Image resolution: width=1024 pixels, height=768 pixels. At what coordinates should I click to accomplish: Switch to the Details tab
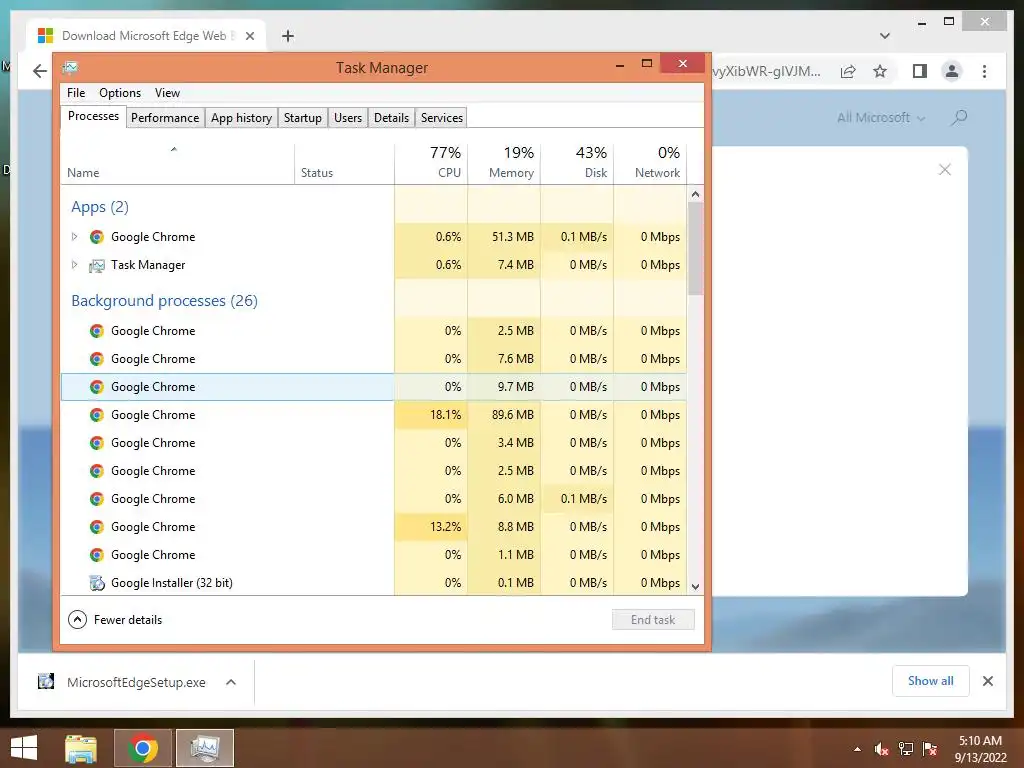tap(391, 118)
